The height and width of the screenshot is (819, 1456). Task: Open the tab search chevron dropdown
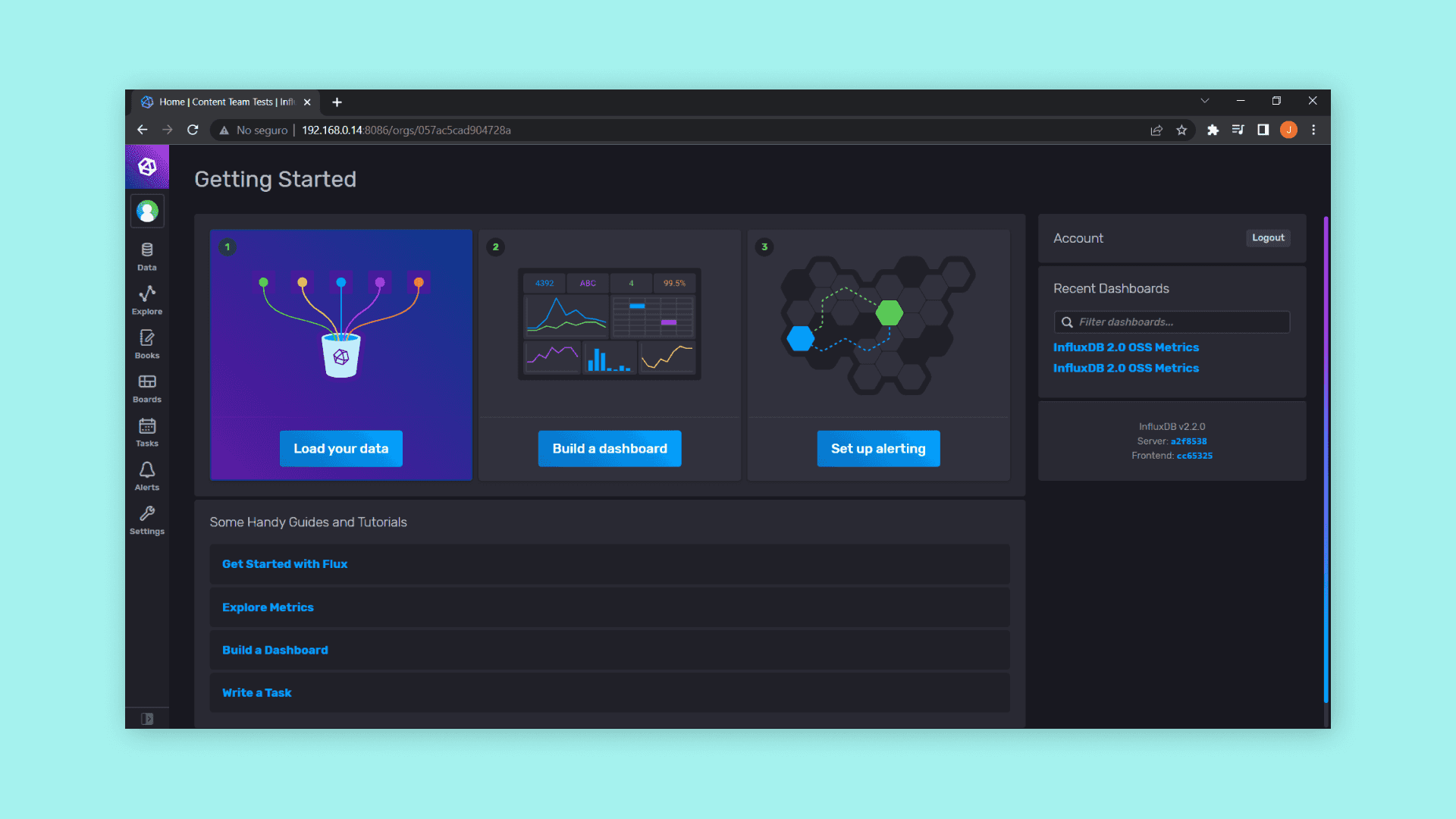[1205, 101]
